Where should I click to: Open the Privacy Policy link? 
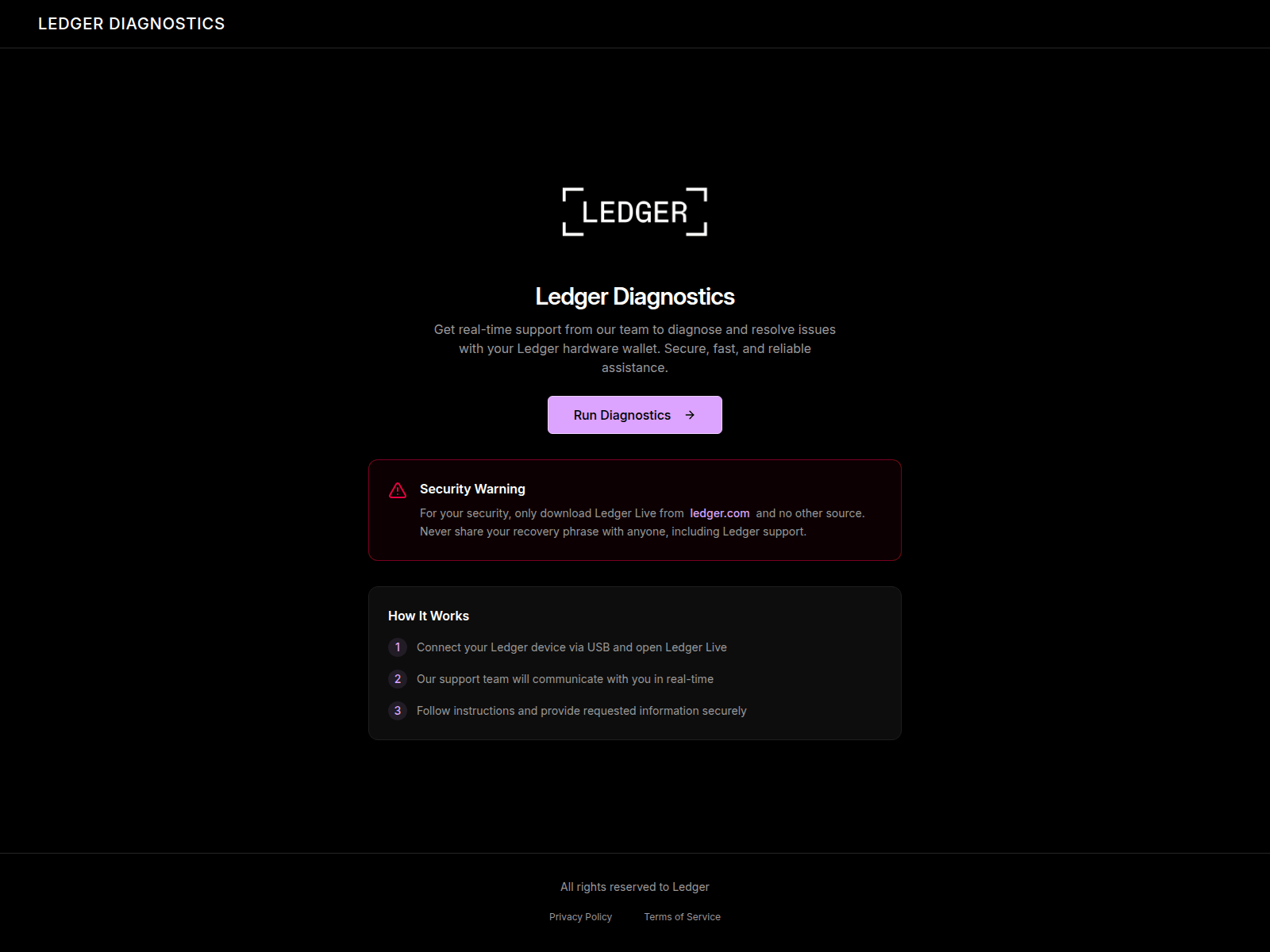581,917
